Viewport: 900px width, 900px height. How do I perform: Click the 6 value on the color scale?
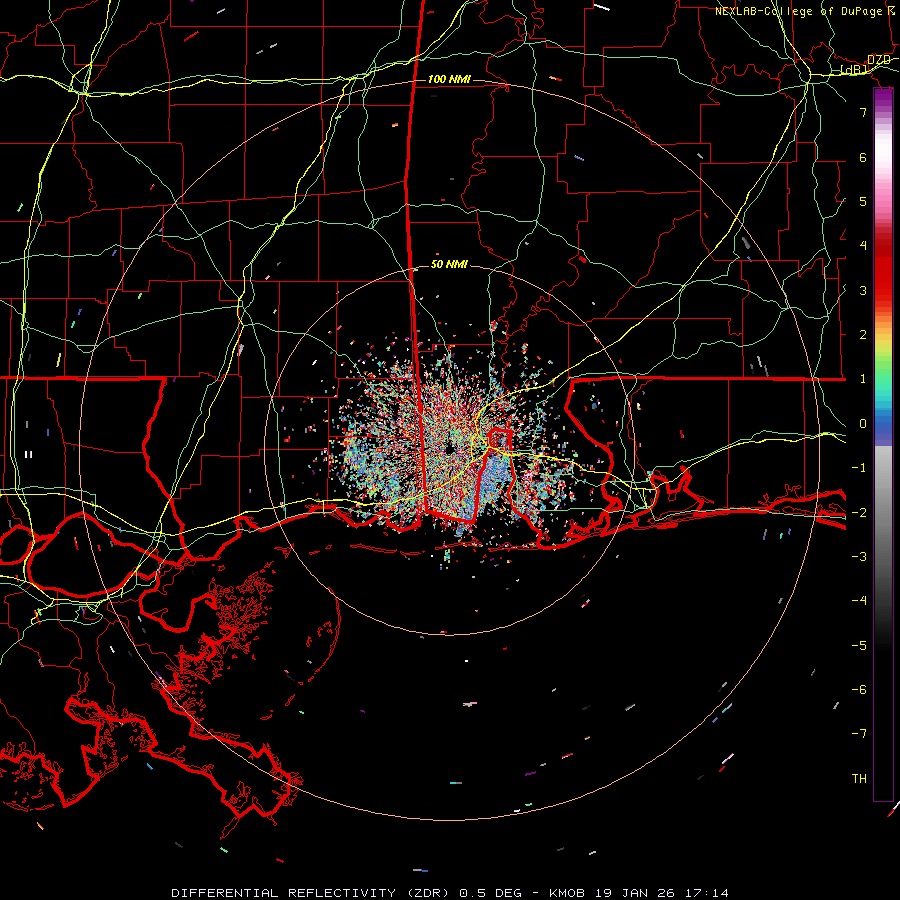coord(863,157)
